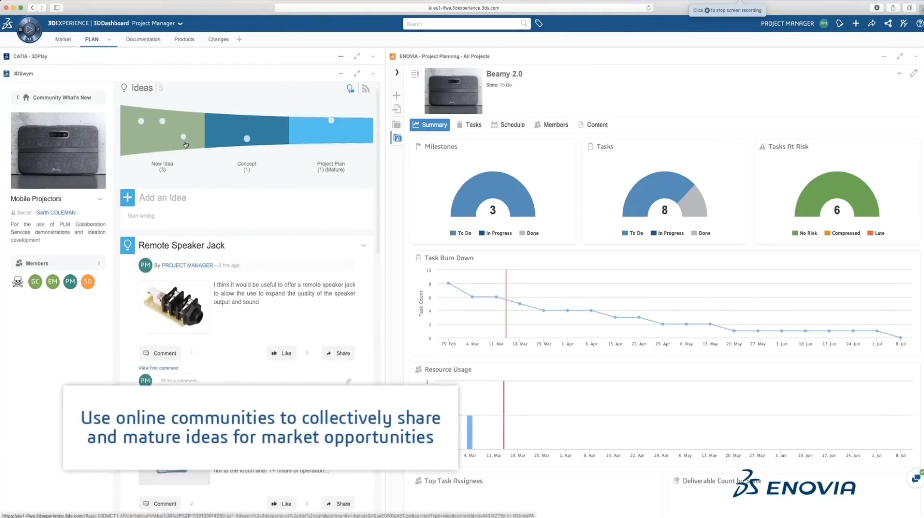Expand the ENOVIA side panel chevron
924x518 pixels.
(397, 72)
